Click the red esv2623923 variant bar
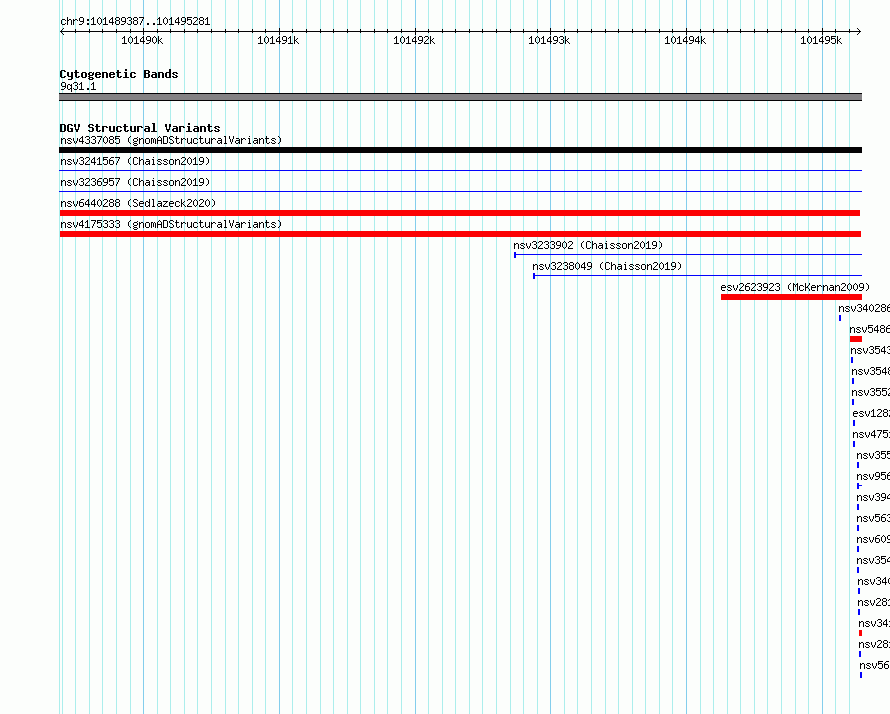The image size is (890, 714). click(x=791, y=297)
